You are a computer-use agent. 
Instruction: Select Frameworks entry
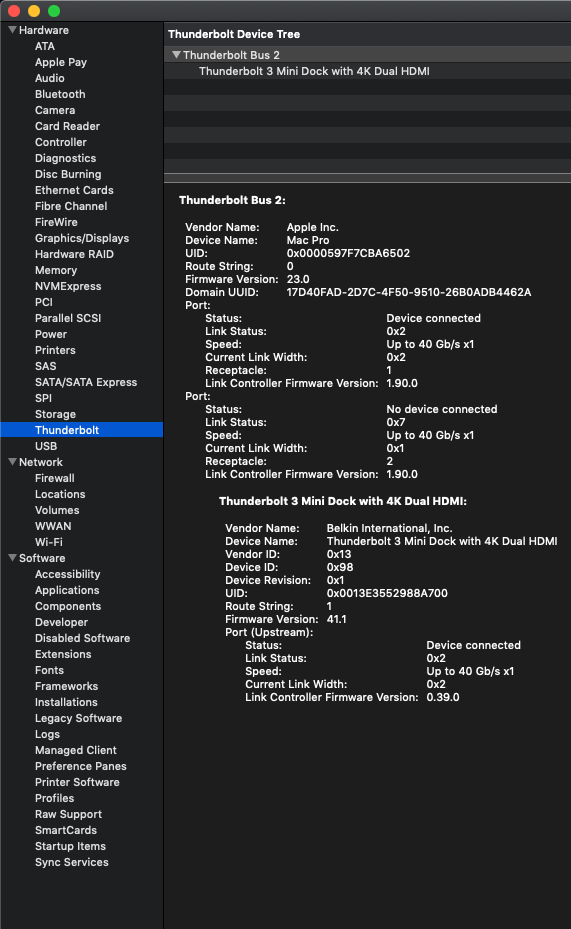click(x=66, y=686)
